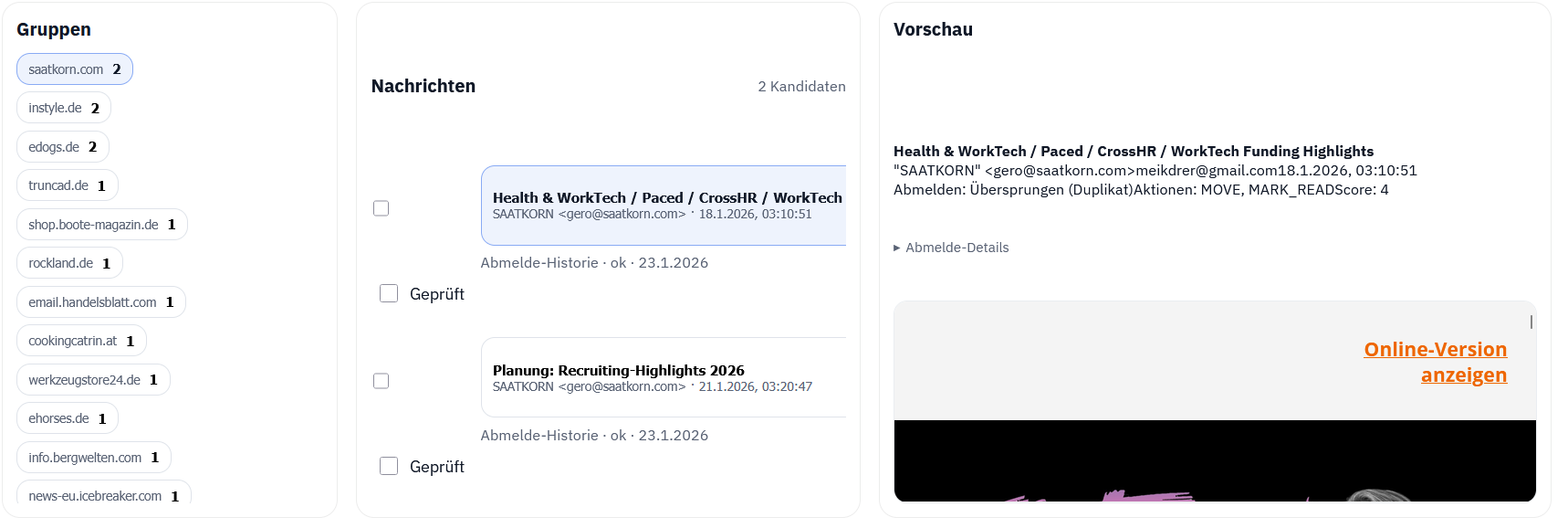Open the info.bergwelten.com group
Image resolution: width=1568 pixels, height=528 pixels.
93,458
